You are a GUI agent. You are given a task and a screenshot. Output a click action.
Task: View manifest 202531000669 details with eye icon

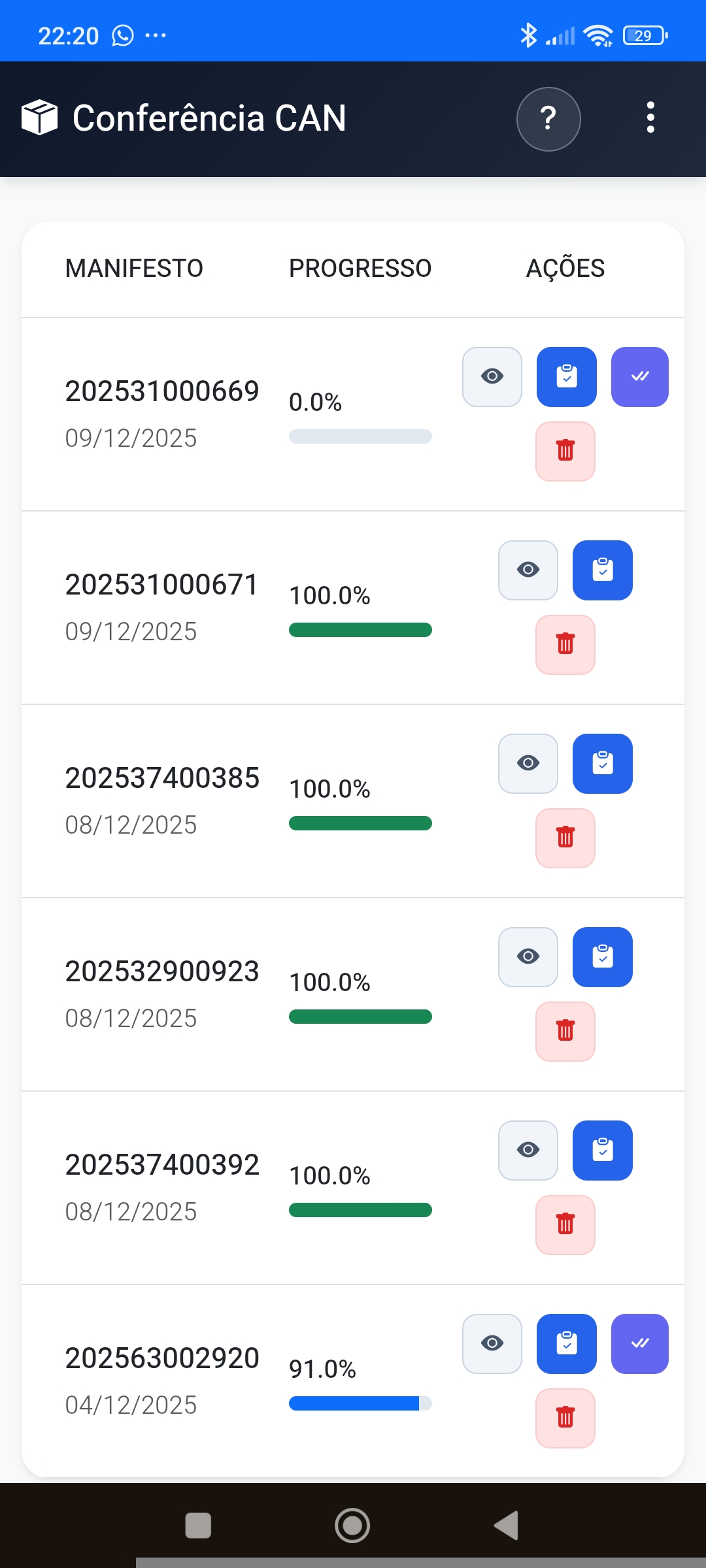492,377
